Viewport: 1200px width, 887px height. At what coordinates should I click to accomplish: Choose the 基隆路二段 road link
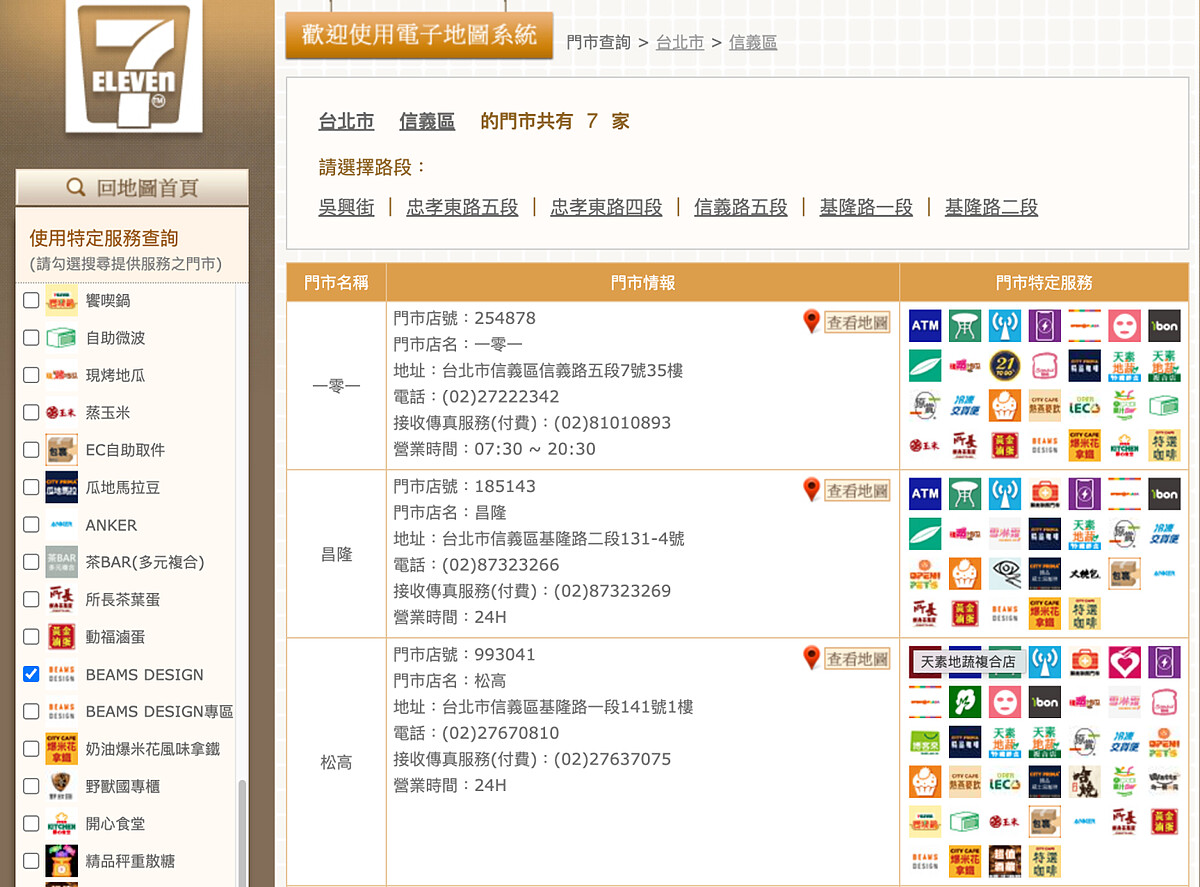(991, 207)
